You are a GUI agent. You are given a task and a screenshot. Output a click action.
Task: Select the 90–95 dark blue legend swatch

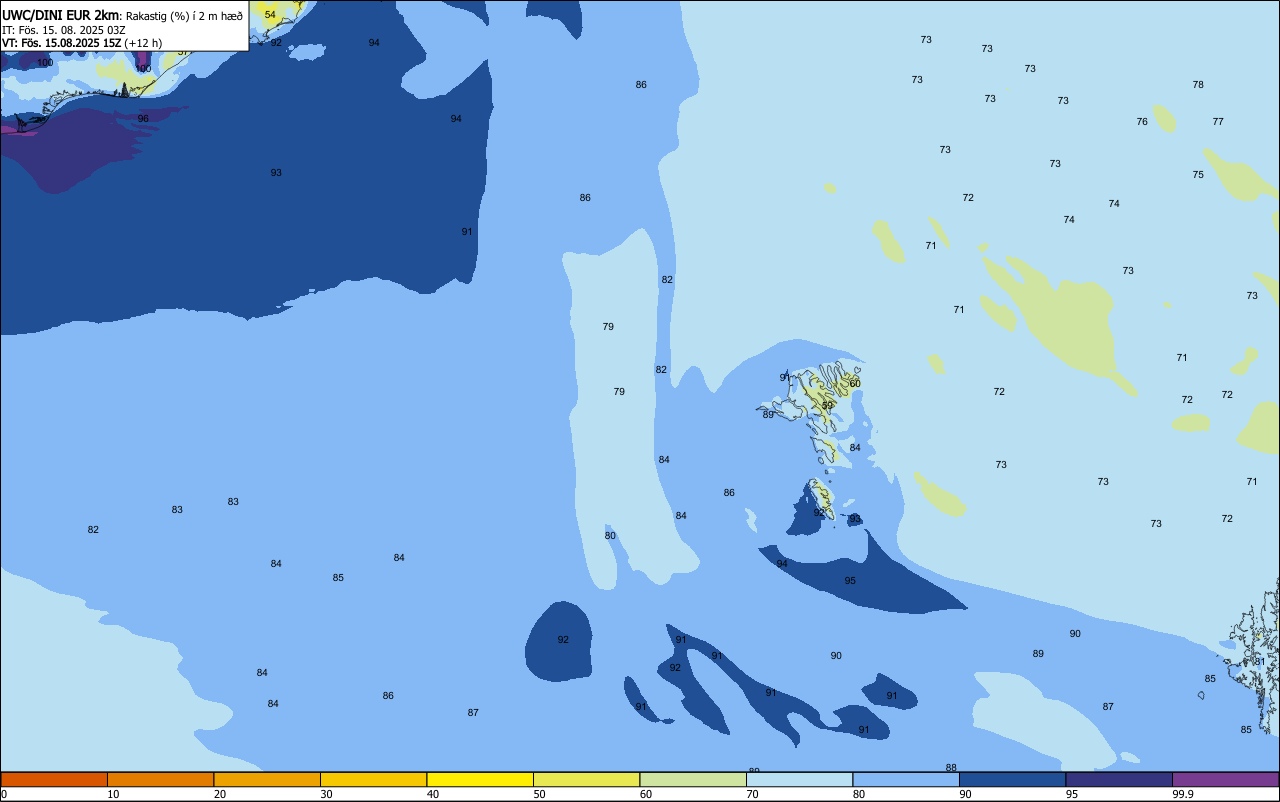click(1012, 779)
